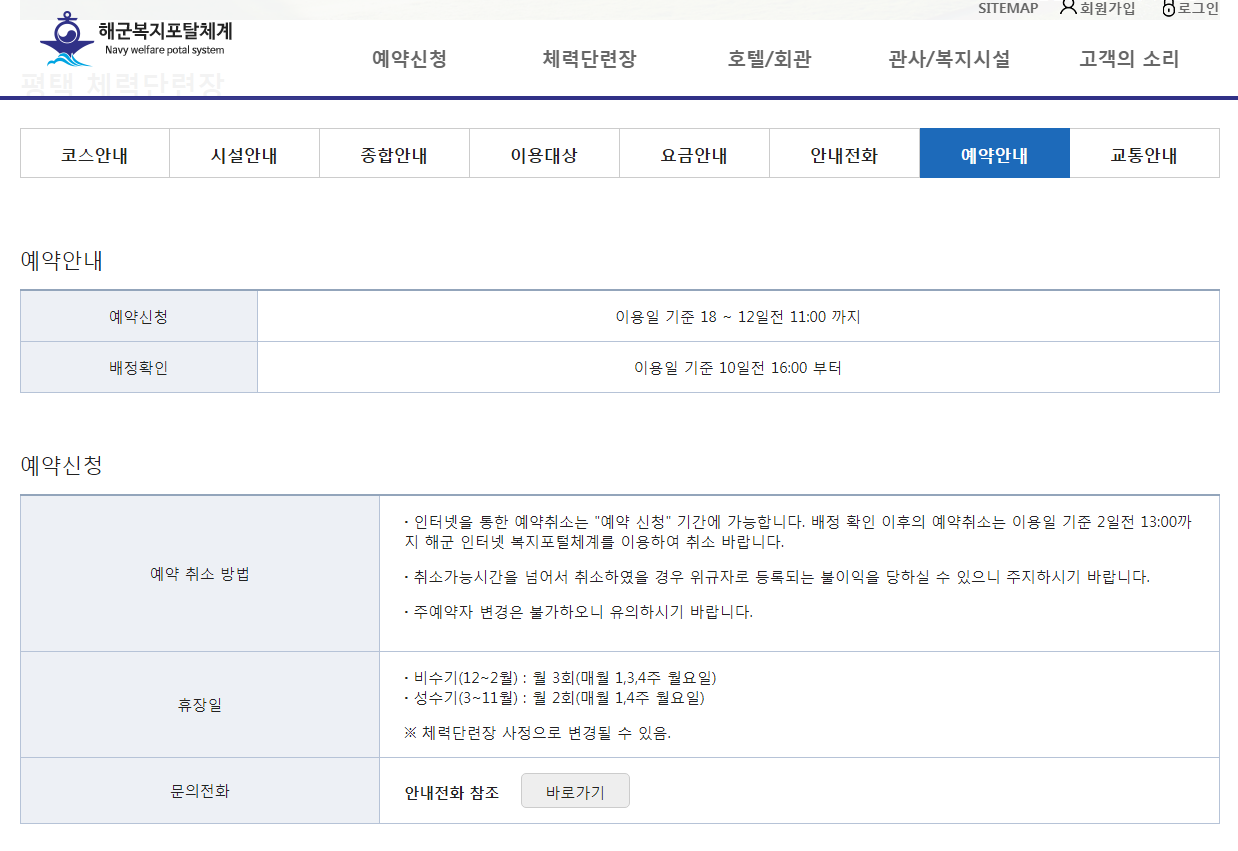
Task: Click the padlock icon beside 로그인
Action: point(1169,8)
